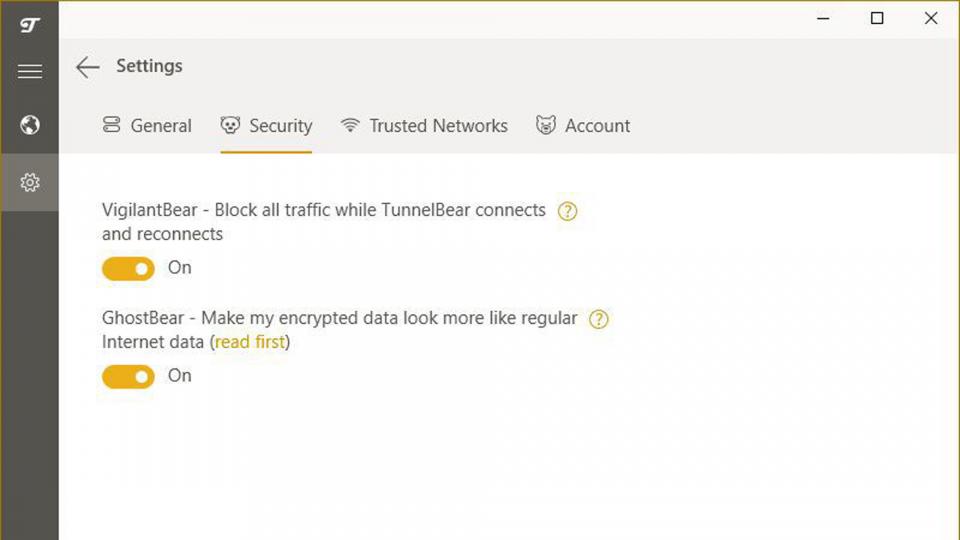The height and width of the screenshot is (540, 960).
Task: Open the Account tab
Action: [597, 126]
